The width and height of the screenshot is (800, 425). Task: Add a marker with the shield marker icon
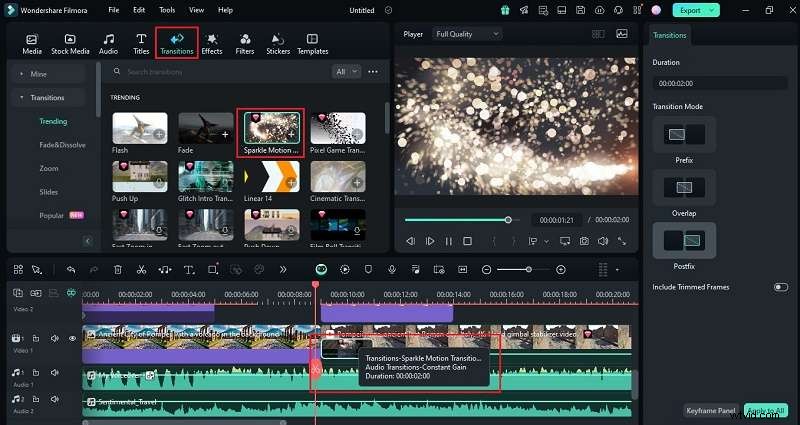(368, 269)
